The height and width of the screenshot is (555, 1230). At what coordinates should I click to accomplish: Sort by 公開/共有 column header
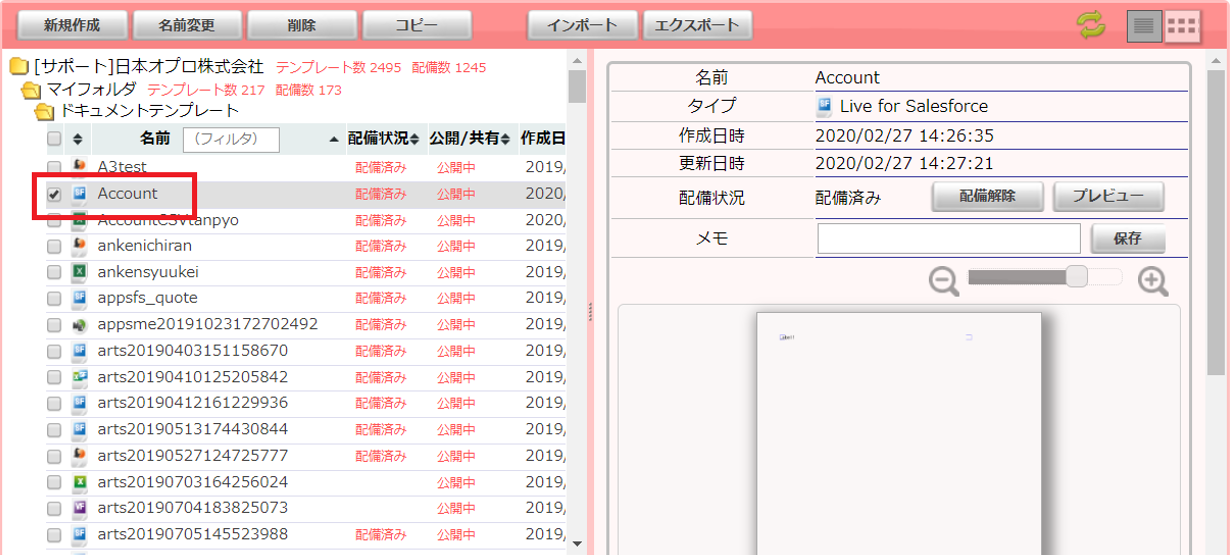tap(469, 139)
